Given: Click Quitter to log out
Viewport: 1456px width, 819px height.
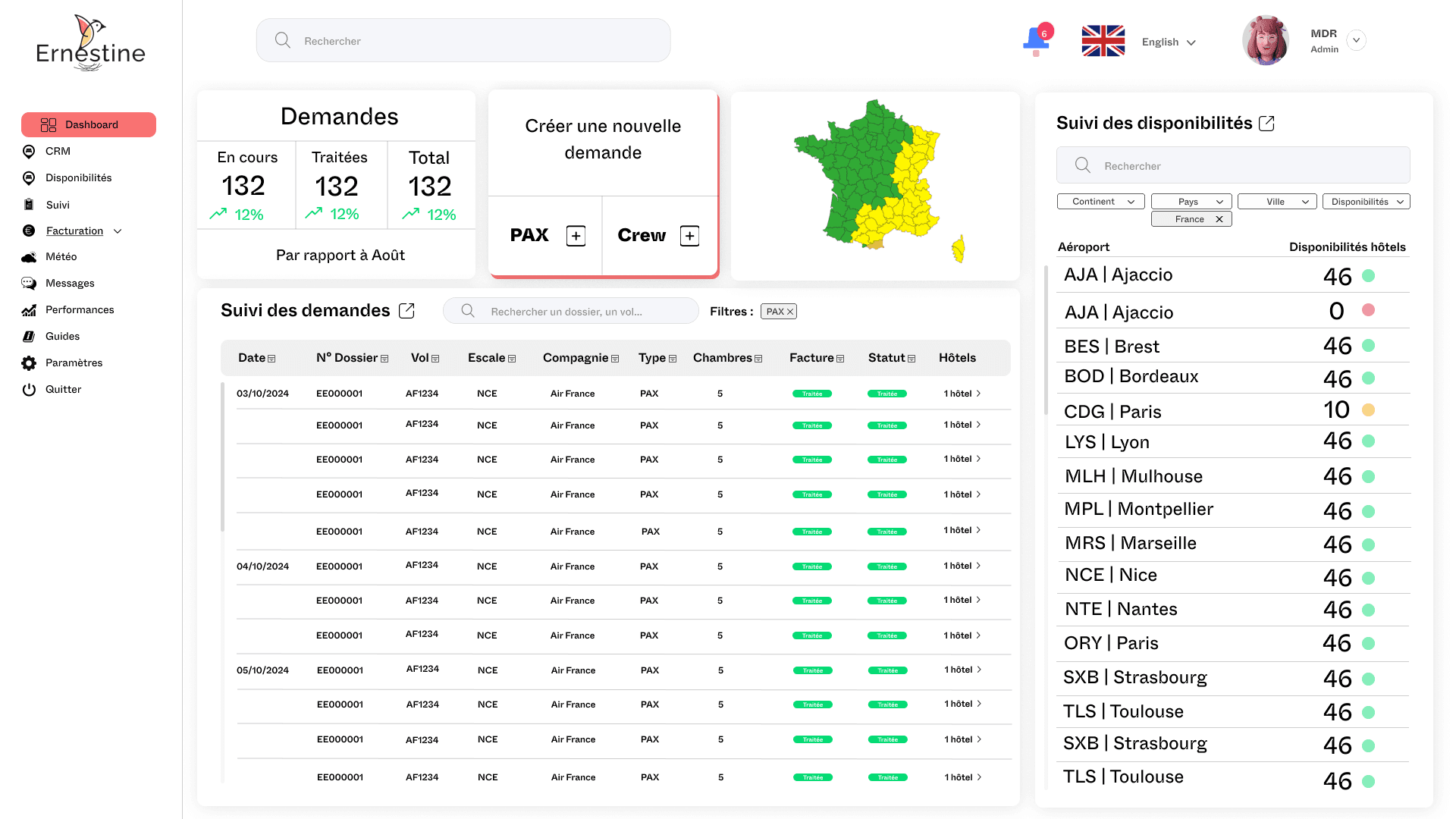Looking at the screenshot, I should pos(63,390).
